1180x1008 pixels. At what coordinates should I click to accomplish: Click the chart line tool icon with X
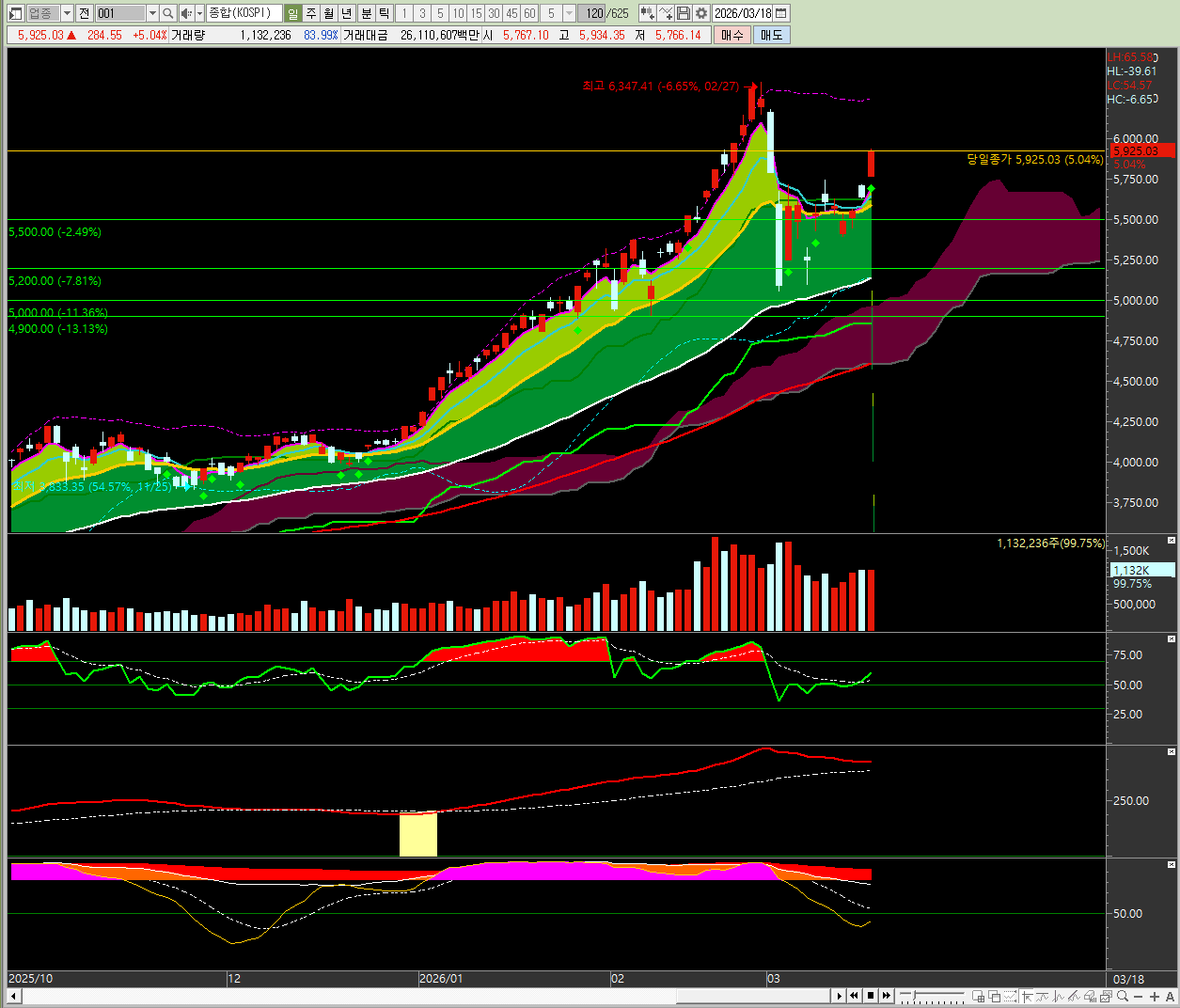(x=666, y=13)
